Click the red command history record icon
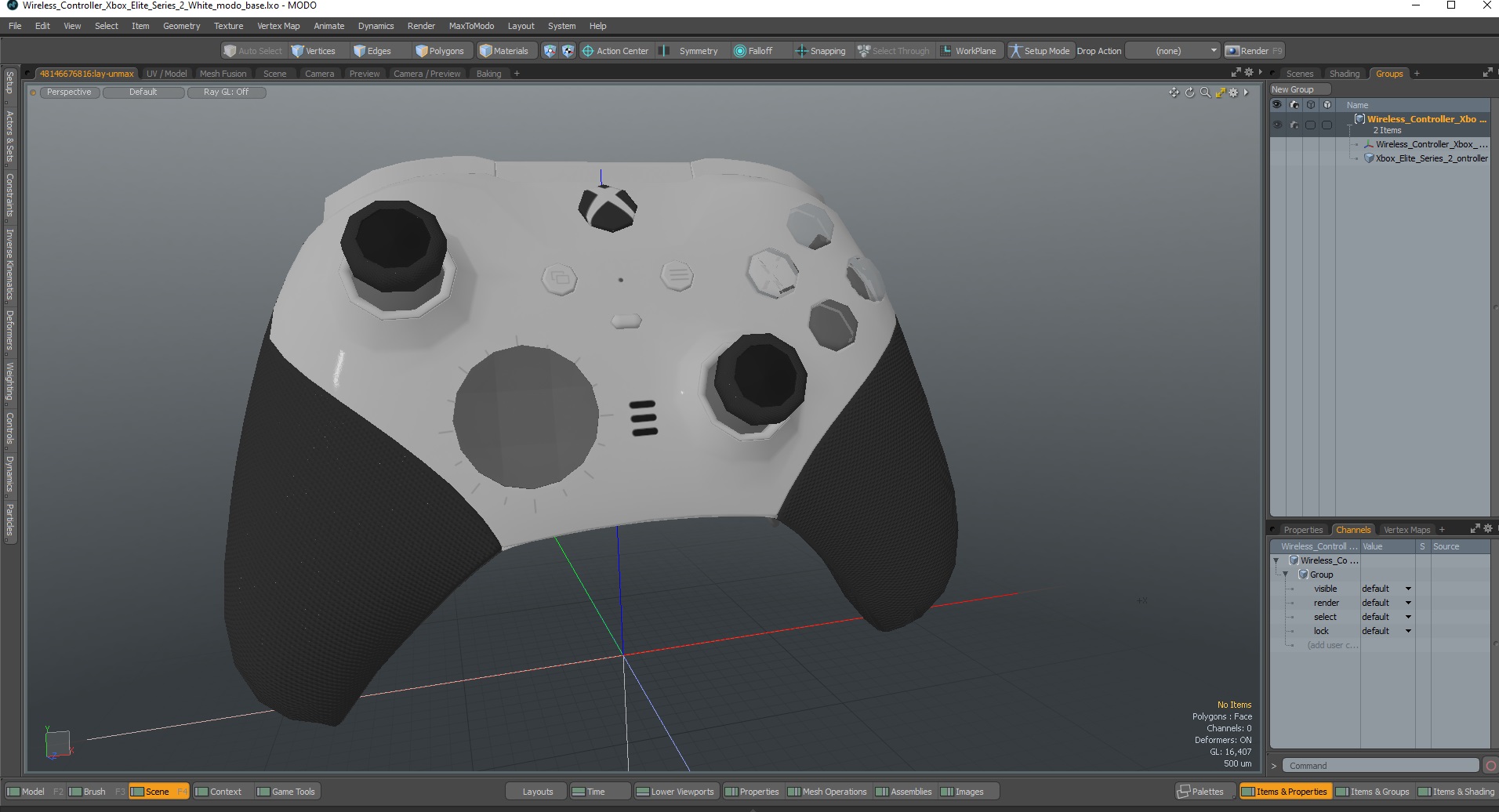Screen dimensions: 1499x812 pyautogui.click(x=1490, y=766)
